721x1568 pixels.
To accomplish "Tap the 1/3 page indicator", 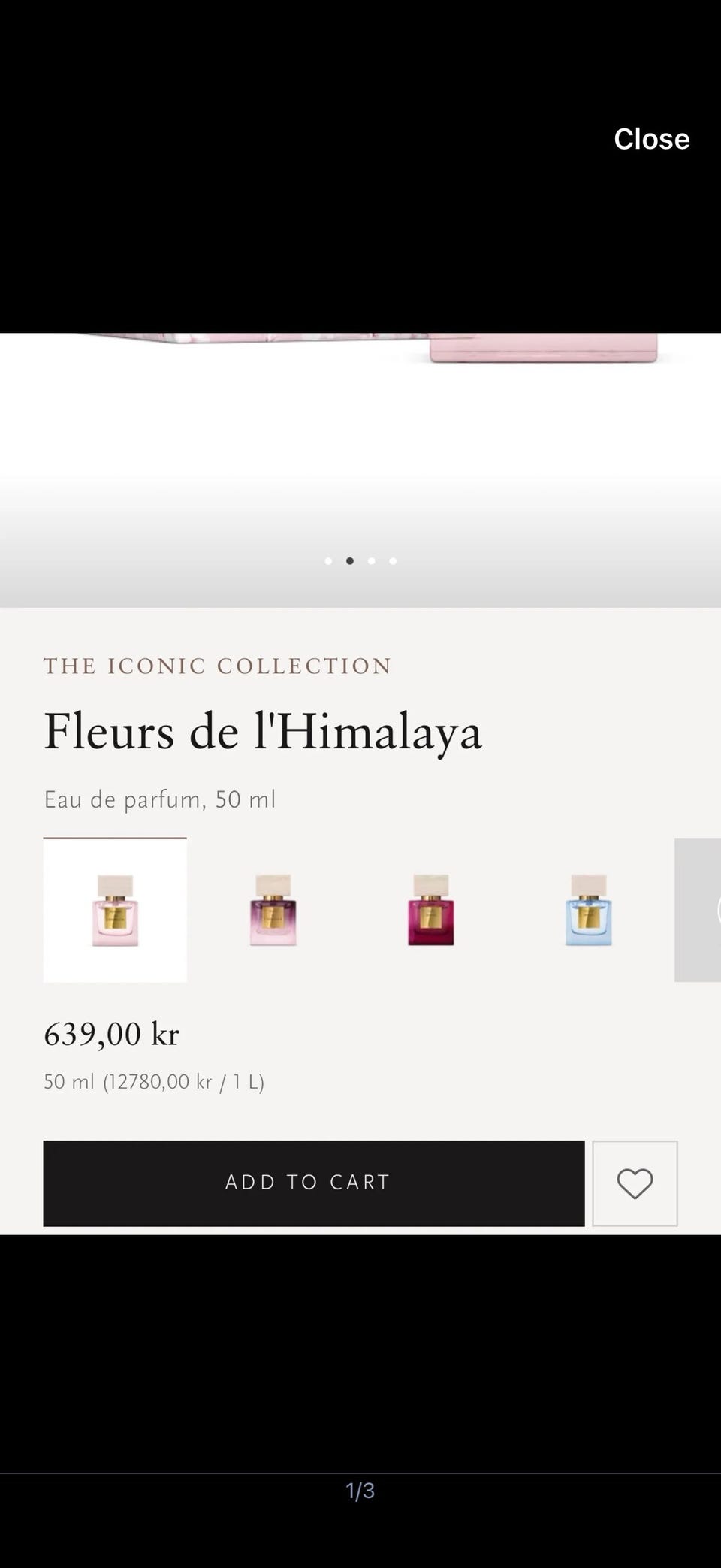I will point(360,1491).
